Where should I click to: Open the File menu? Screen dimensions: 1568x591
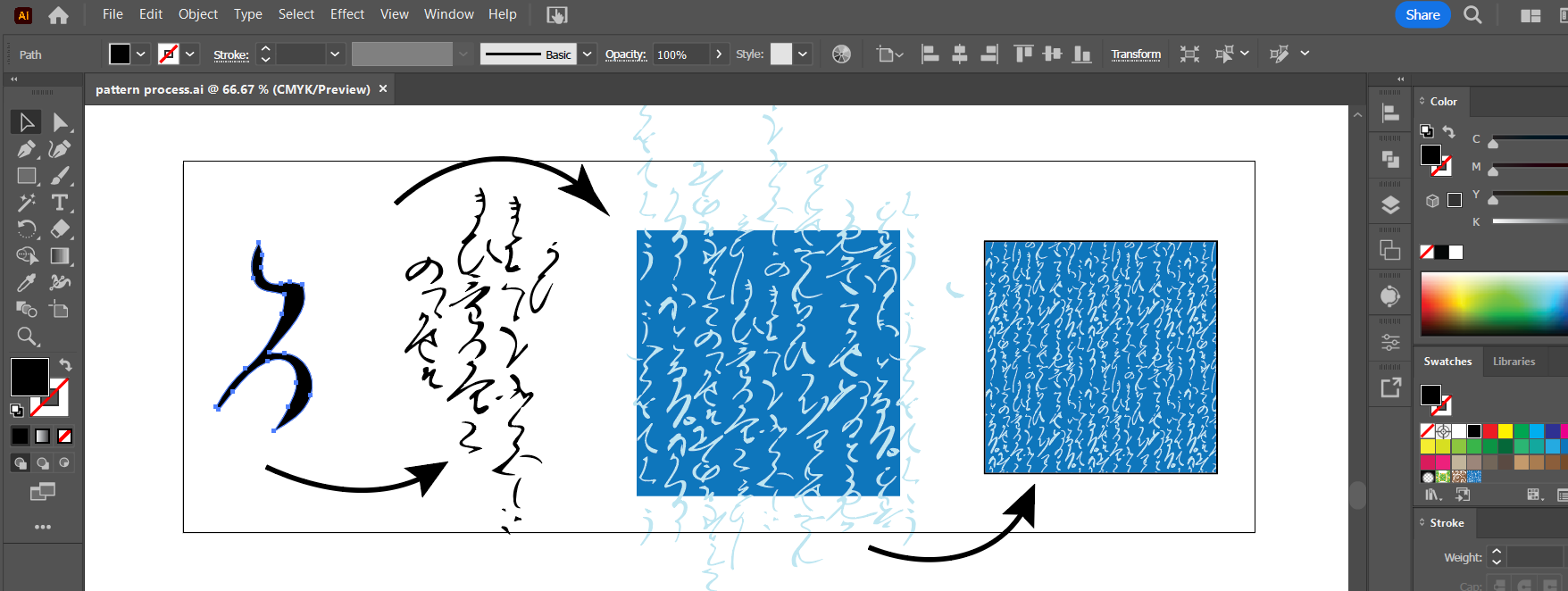point(113,14)
